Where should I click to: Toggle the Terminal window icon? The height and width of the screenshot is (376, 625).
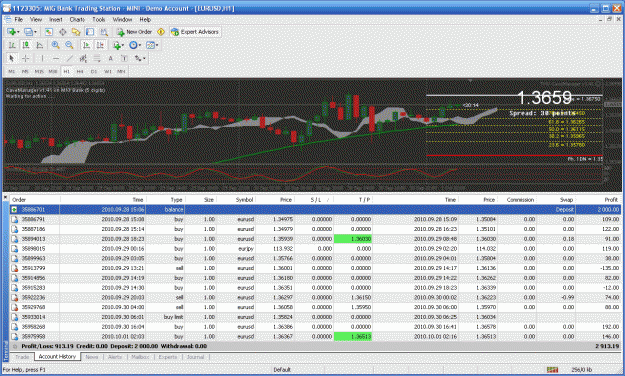pos(90,32)
